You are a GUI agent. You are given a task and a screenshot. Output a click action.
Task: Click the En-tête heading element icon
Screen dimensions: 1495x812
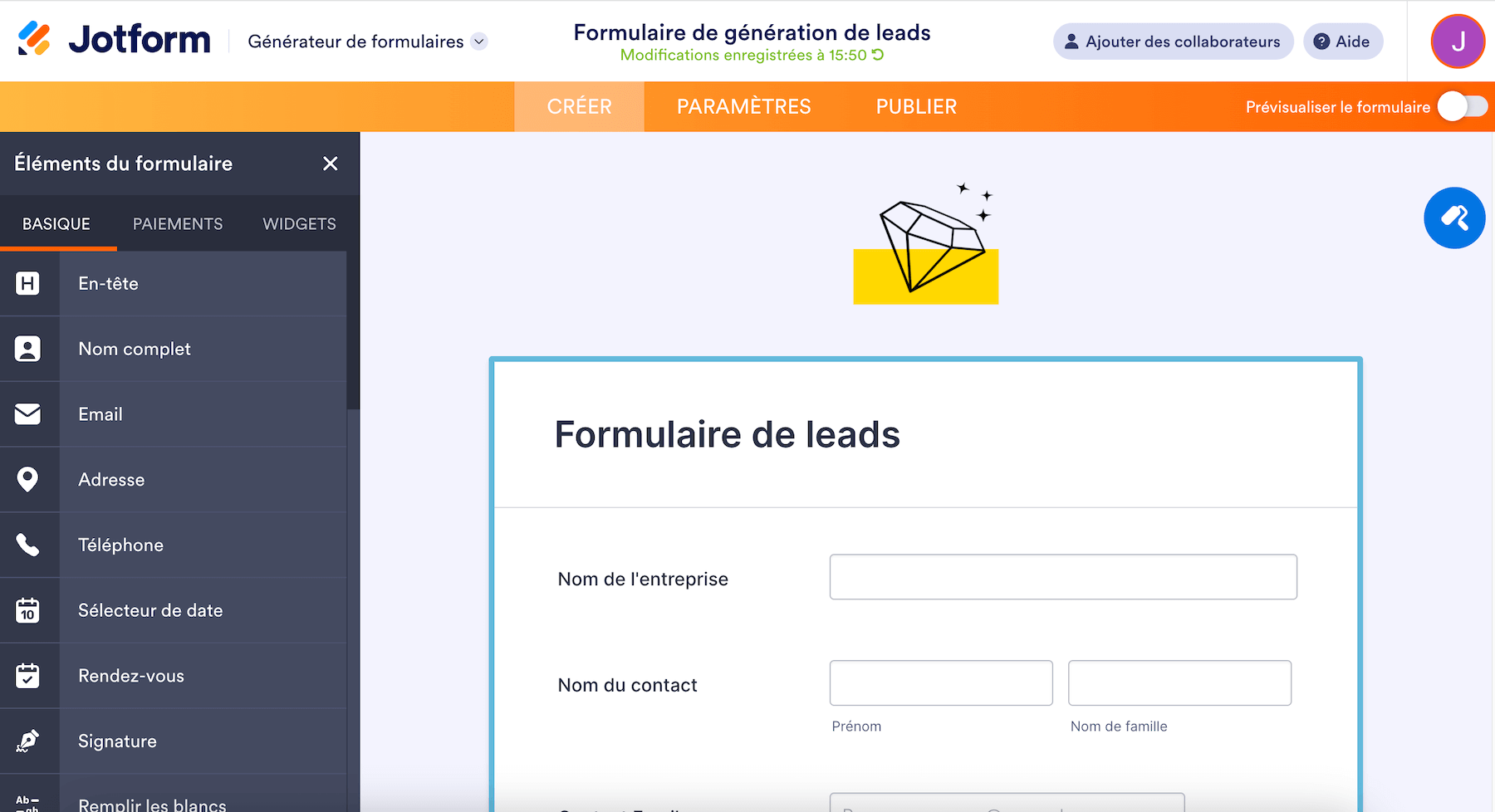[28, 284]
